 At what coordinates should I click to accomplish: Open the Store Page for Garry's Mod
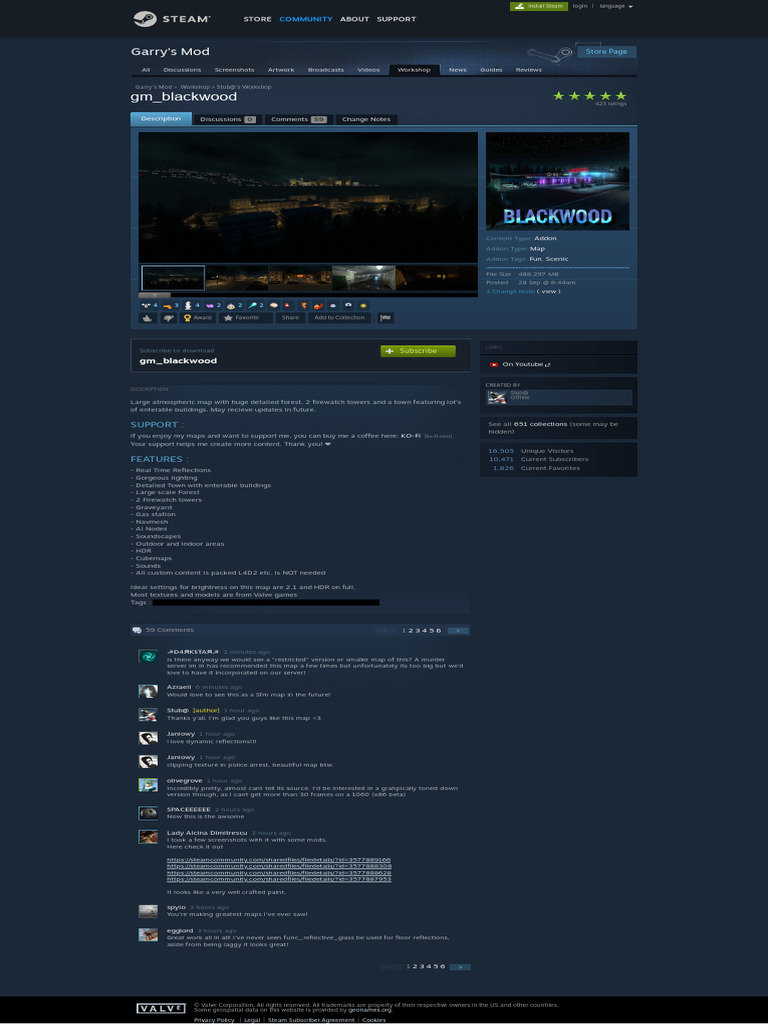click(x=606, y=52)
